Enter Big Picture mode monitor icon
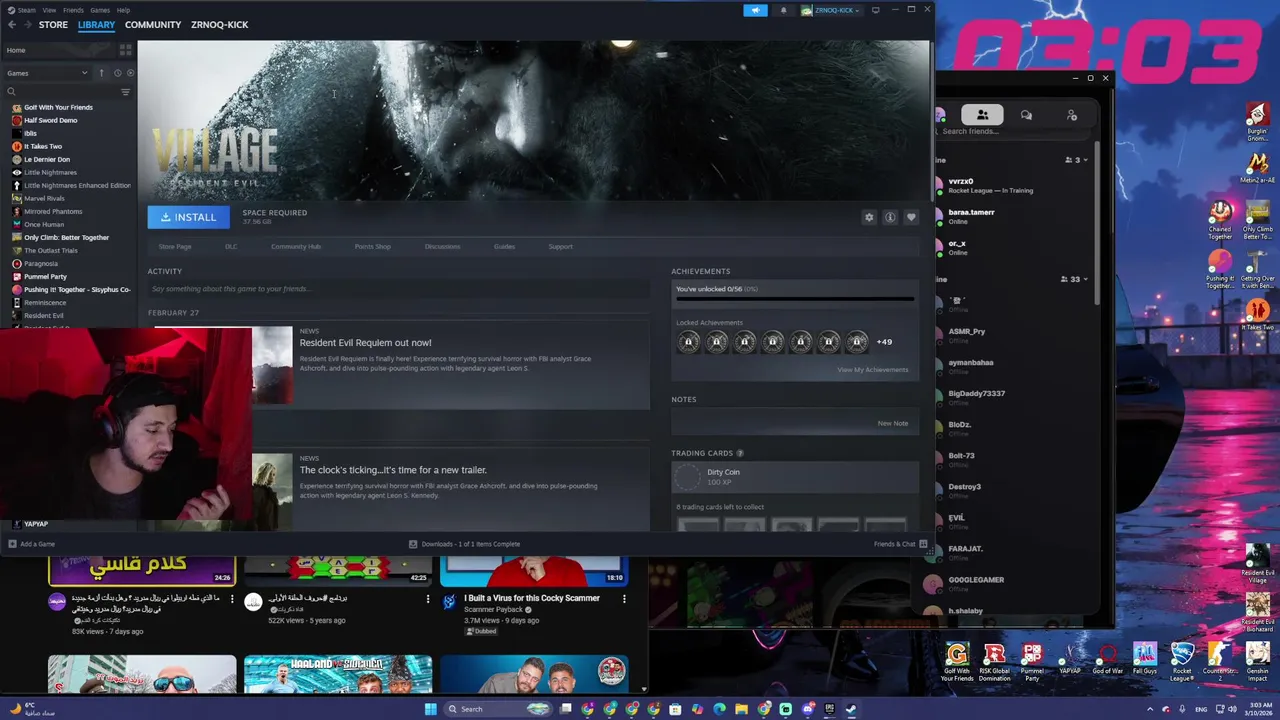The image size is (1280, 720). [x=875, y=10]
